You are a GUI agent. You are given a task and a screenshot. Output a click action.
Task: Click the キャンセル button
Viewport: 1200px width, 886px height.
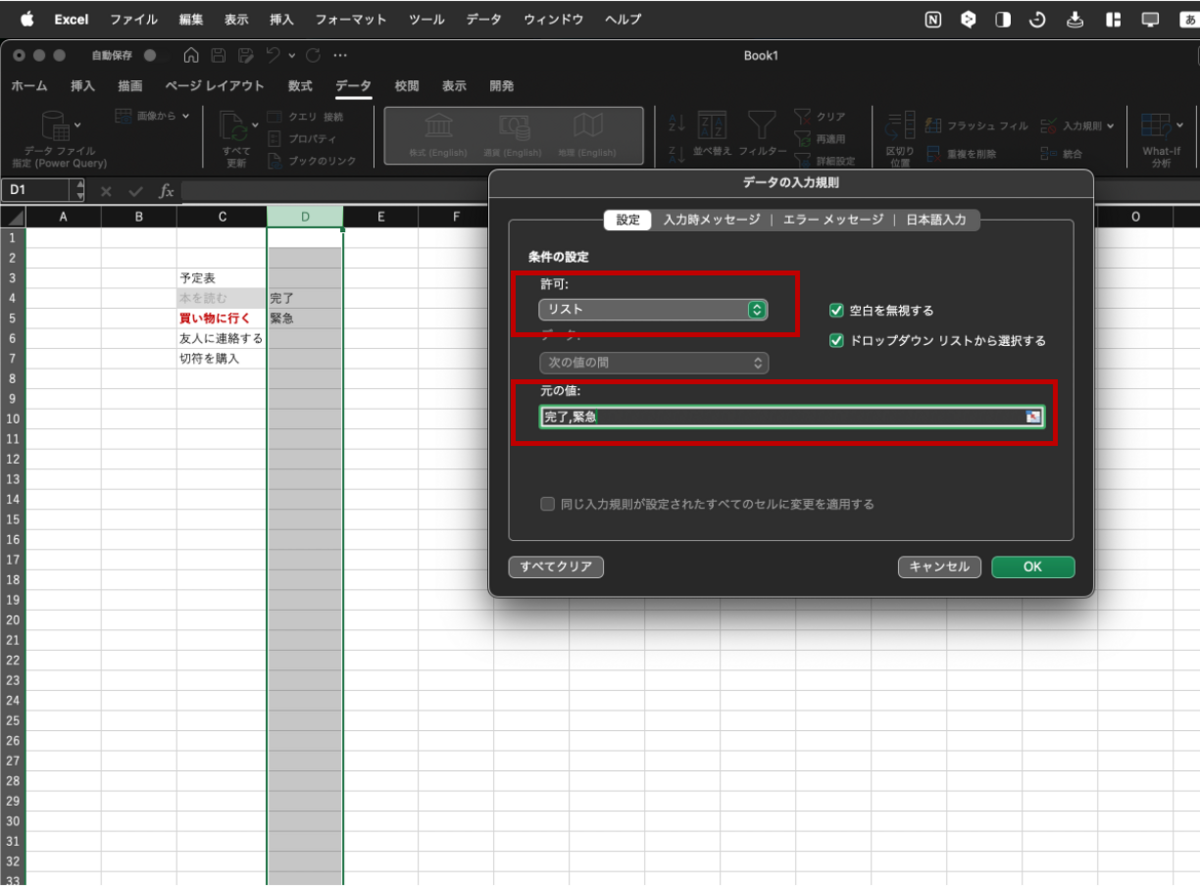pos(939,567)
